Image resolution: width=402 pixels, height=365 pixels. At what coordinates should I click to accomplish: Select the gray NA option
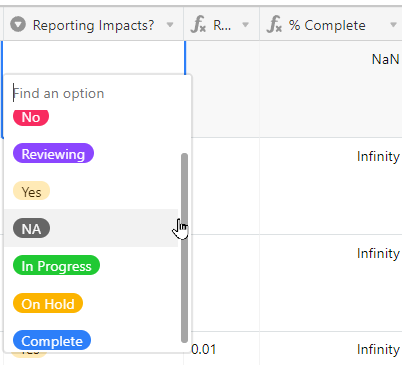tap(31, 228)
